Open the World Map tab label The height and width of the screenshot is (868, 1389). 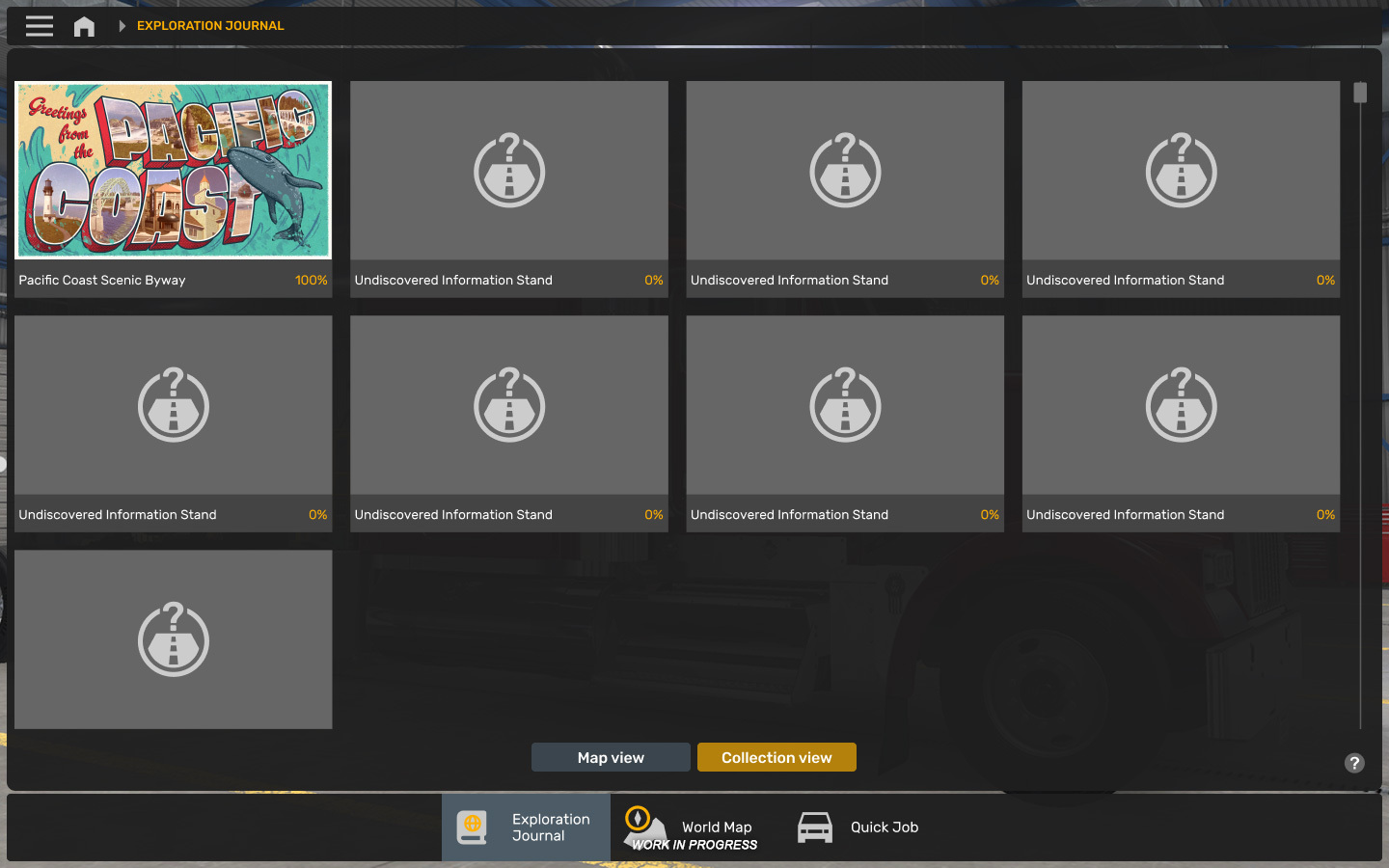717,827
